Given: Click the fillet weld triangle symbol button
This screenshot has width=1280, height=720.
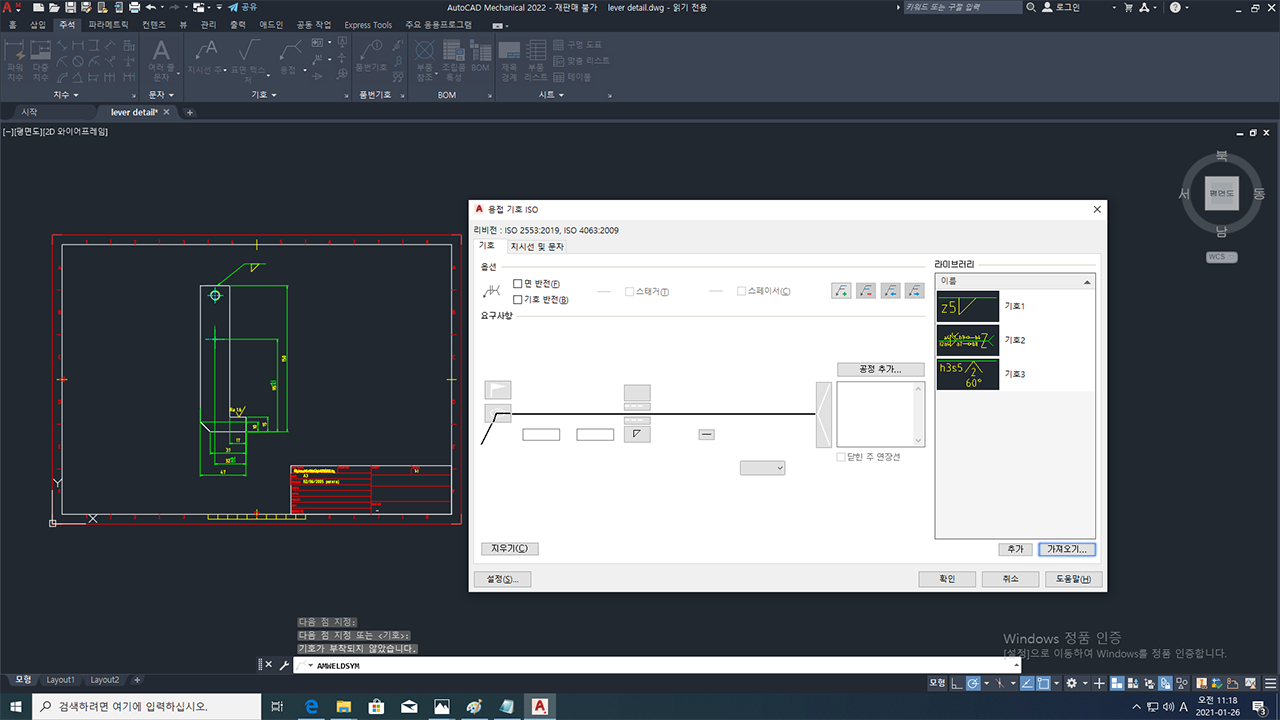Looking at the screenshot, I should click(x=637, y=434).
